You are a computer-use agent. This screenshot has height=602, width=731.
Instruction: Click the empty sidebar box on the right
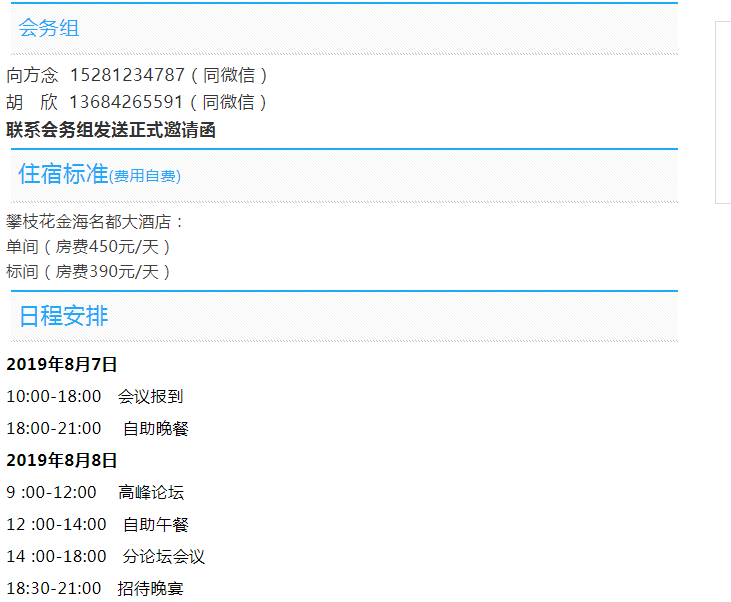(723, 110)
